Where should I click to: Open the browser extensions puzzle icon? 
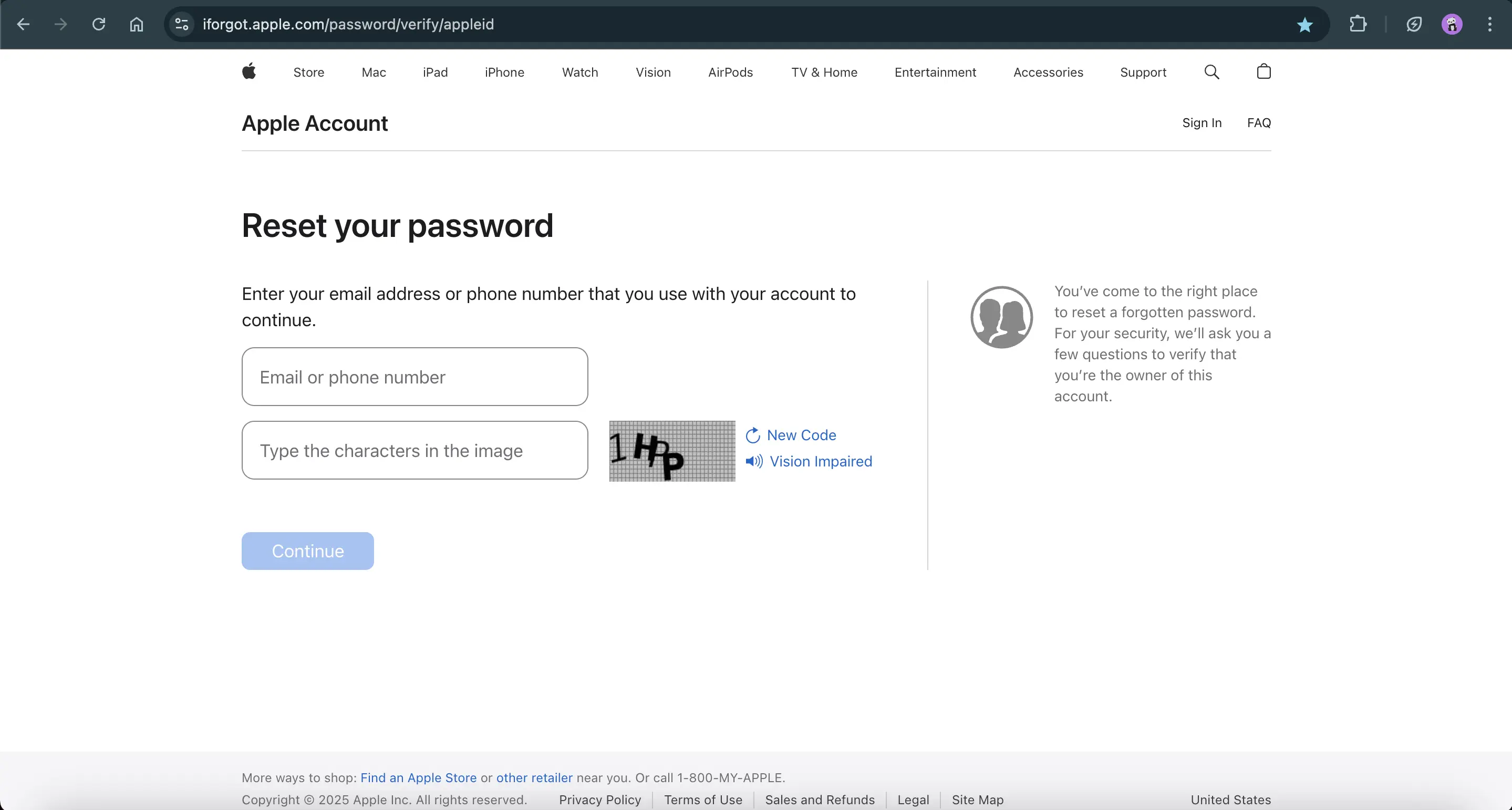[x=1358, y=24]
